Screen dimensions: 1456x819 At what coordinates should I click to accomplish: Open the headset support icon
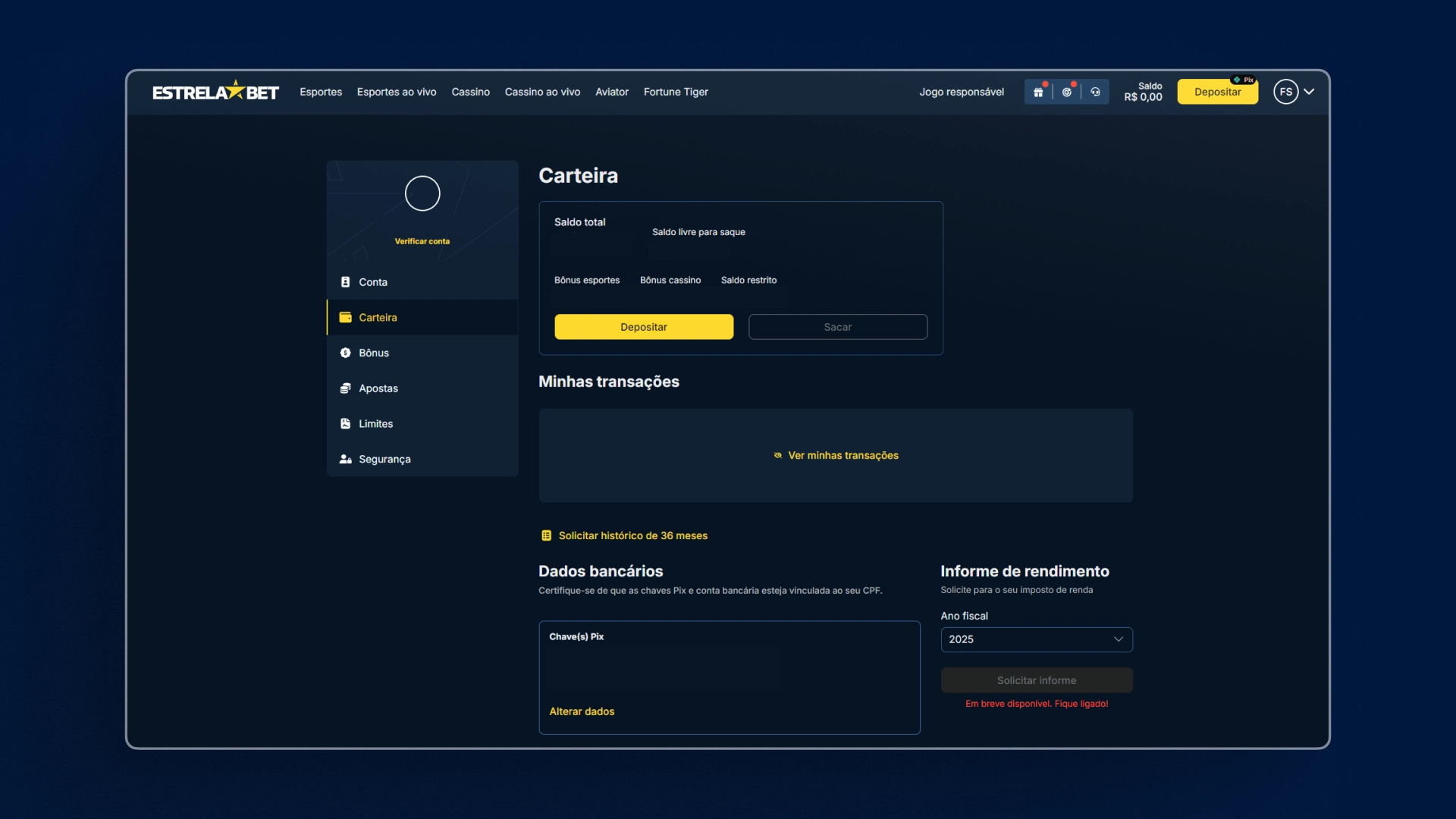(1095, 92)
